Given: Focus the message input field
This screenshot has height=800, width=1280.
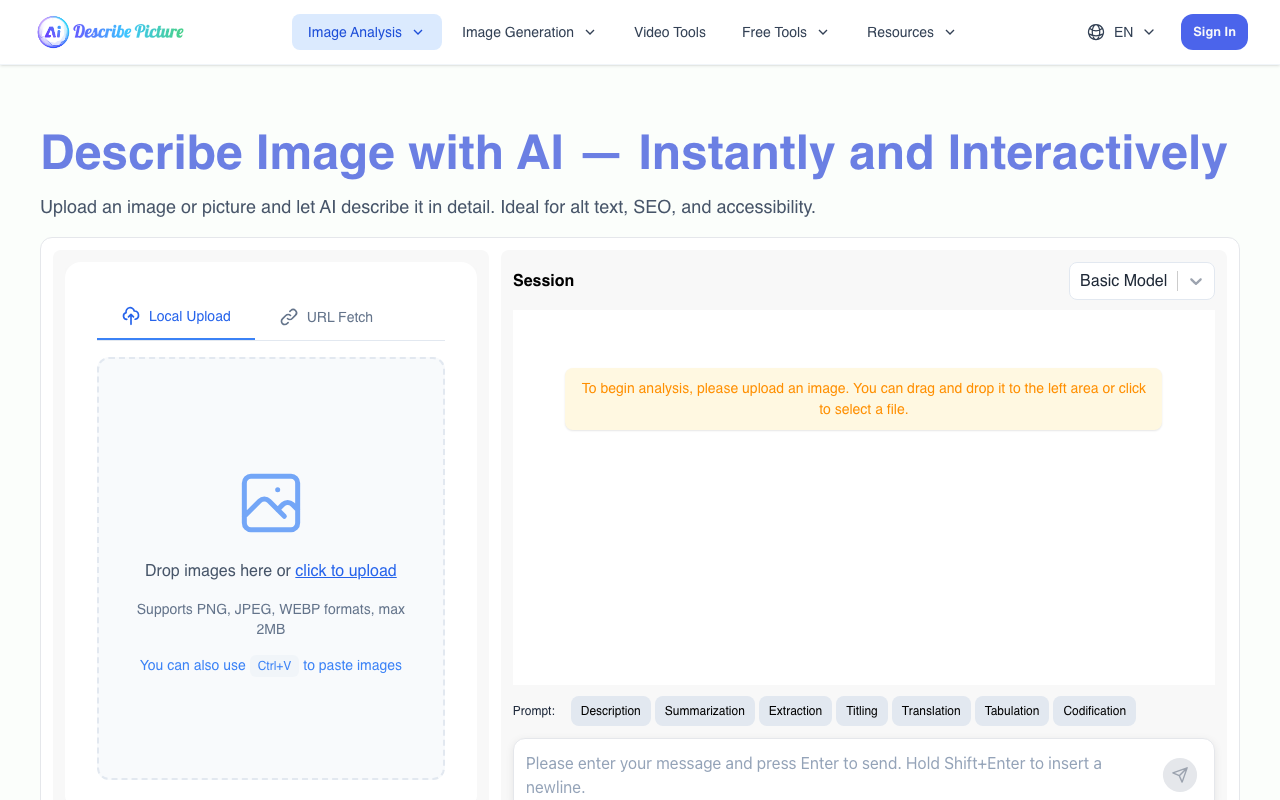Looking at the screenshot, I should coord(830,774).
